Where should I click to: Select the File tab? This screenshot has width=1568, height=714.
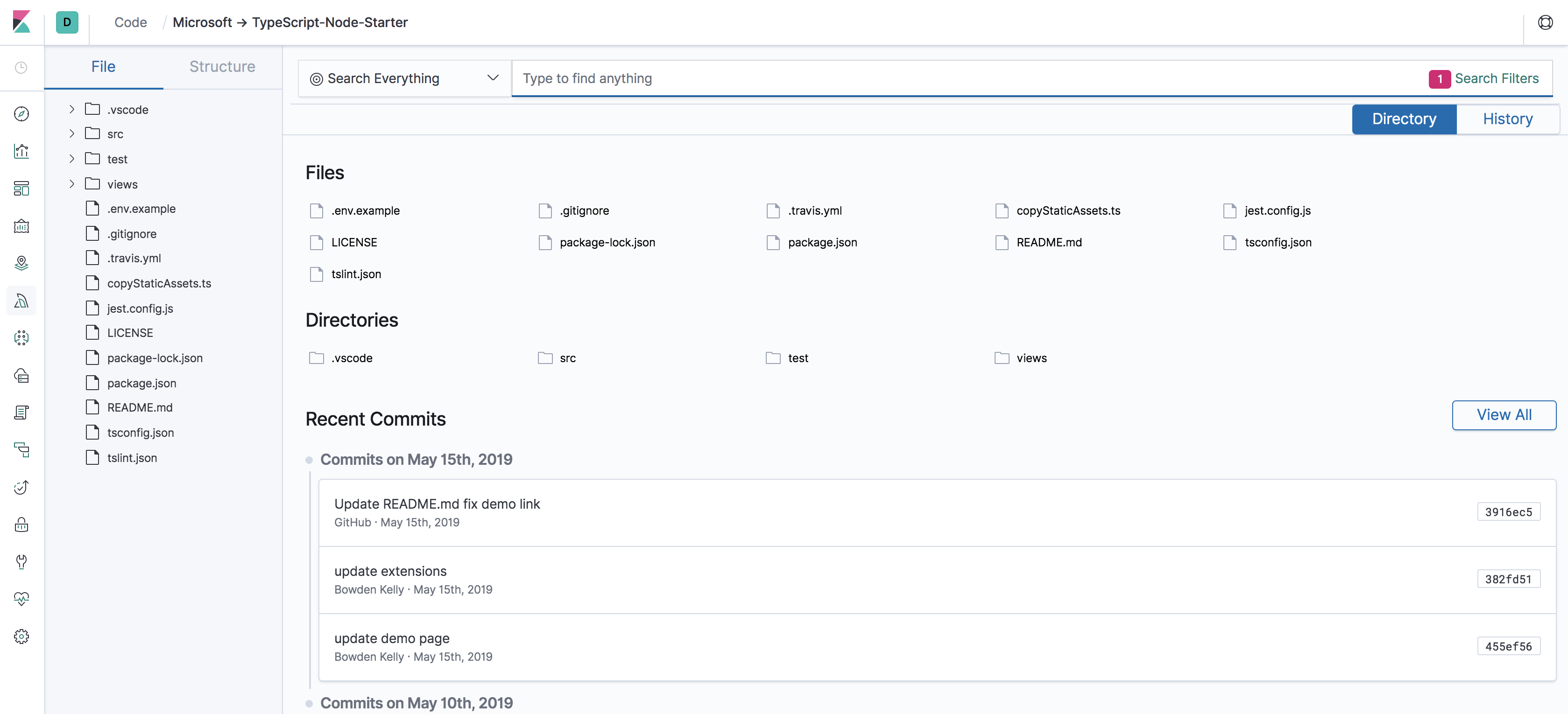point(103,66)
